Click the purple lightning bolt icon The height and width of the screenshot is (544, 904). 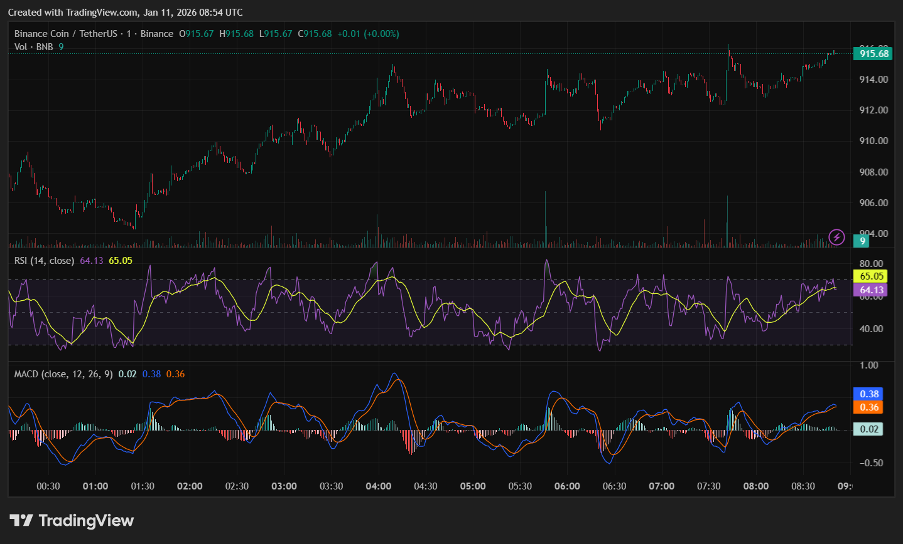click(x=837, y=237)
